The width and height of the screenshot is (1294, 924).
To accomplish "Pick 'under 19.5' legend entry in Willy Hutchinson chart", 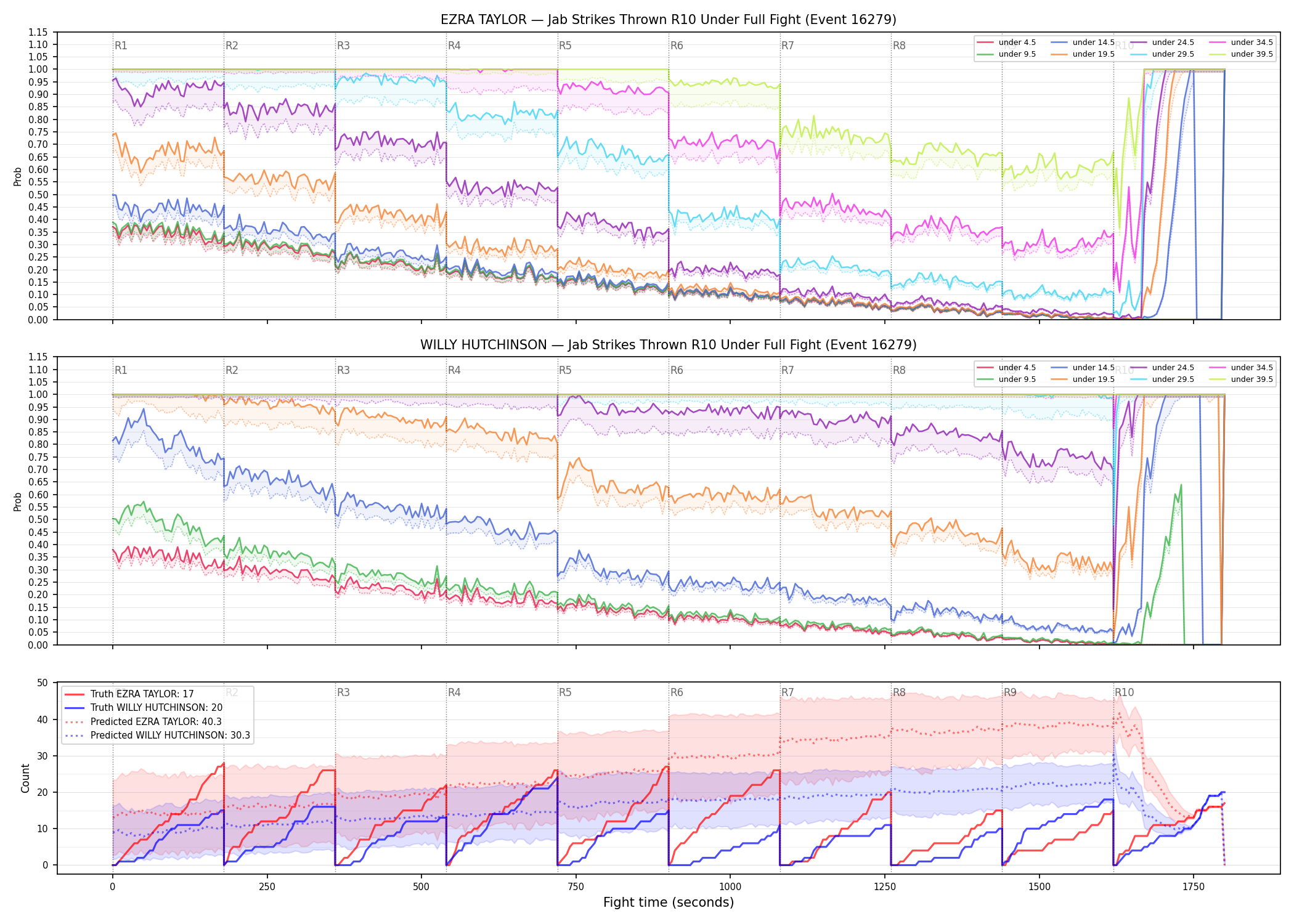I will pyautogui.click(x=1083, y=379).
